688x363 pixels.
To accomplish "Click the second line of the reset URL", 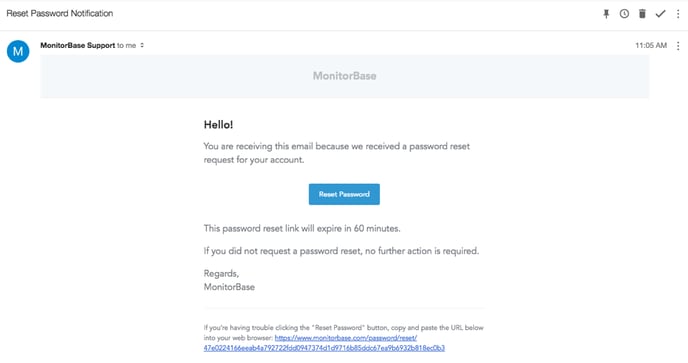I will [324, 348].
